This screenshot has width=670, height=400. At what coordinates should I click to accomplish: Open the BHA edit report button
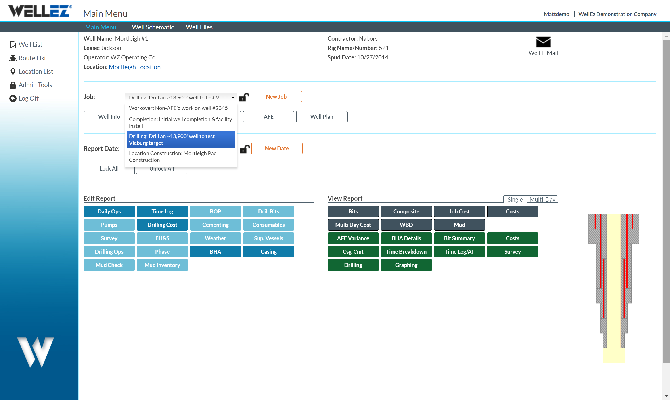(215, 252)
